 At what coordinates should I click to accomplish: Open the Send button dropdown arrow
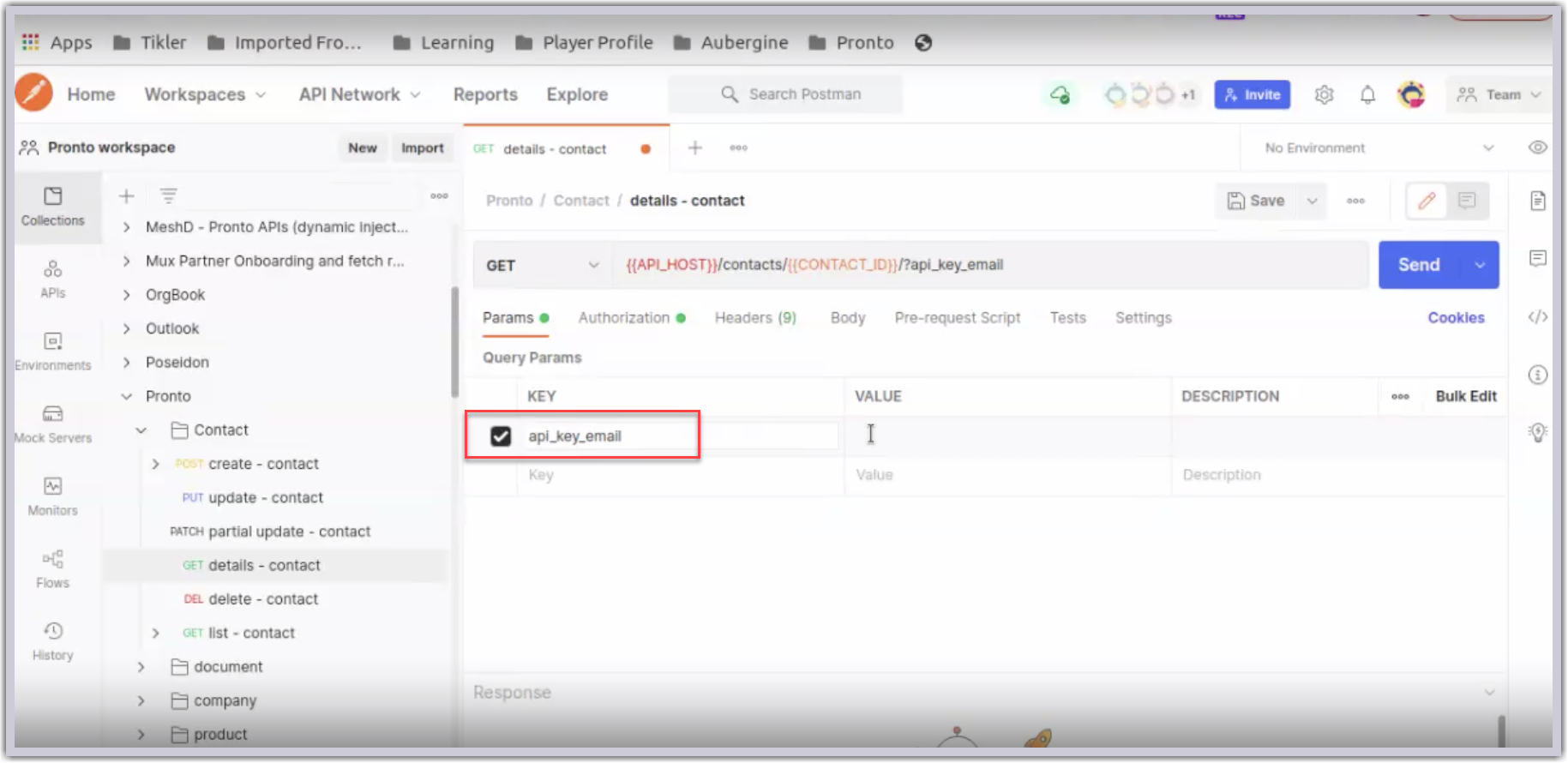1481,265
